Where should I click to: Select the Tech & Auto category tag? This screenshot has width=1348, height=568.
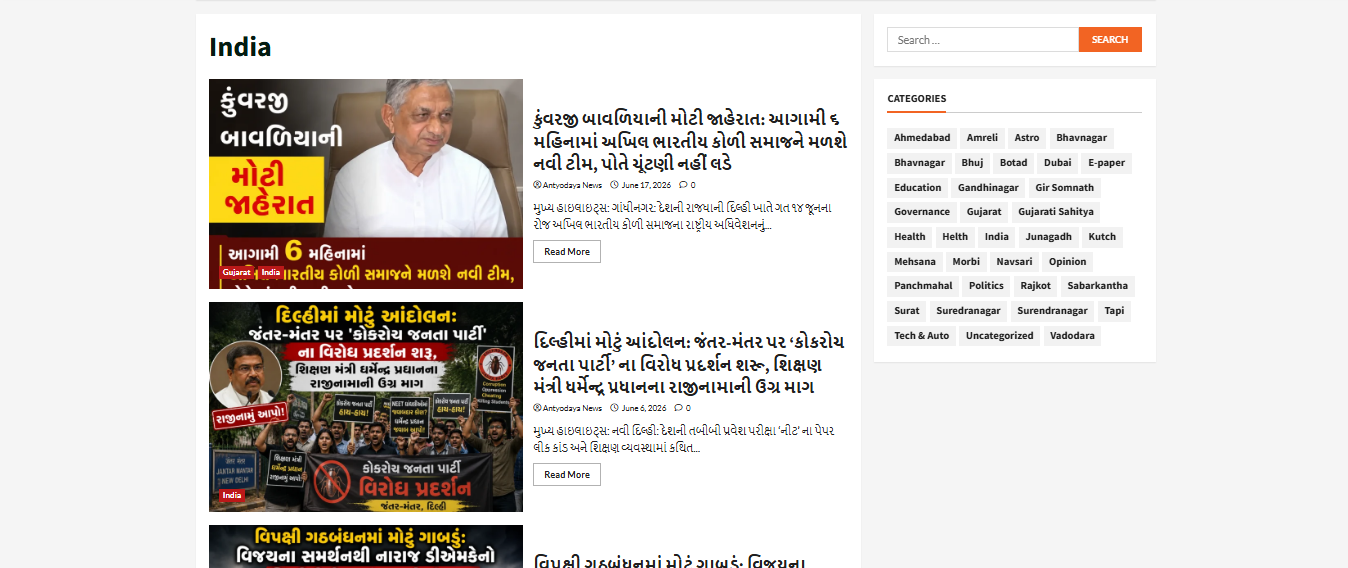921,336
